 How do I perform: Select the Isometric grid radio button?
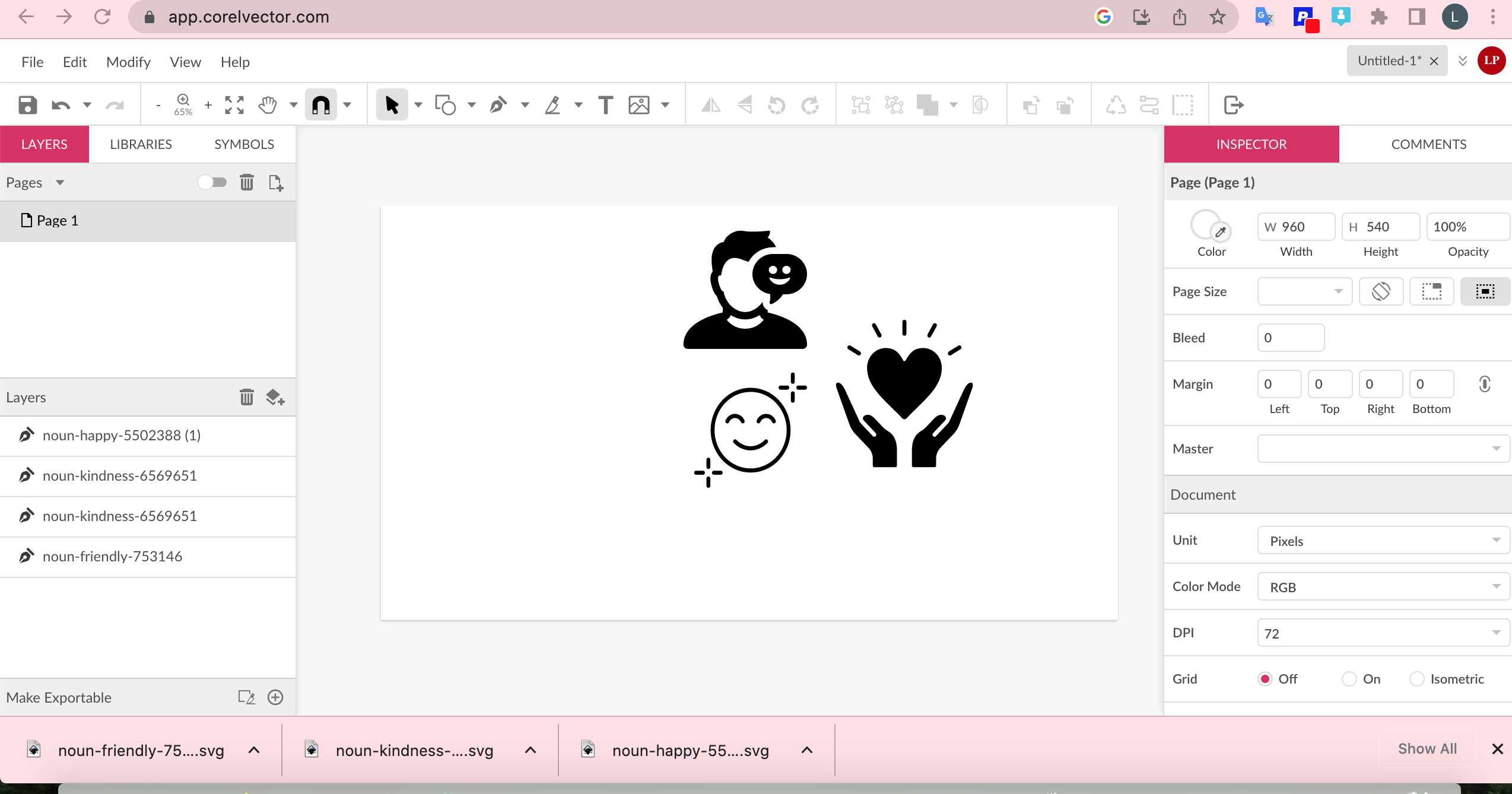pos(1417,679)
